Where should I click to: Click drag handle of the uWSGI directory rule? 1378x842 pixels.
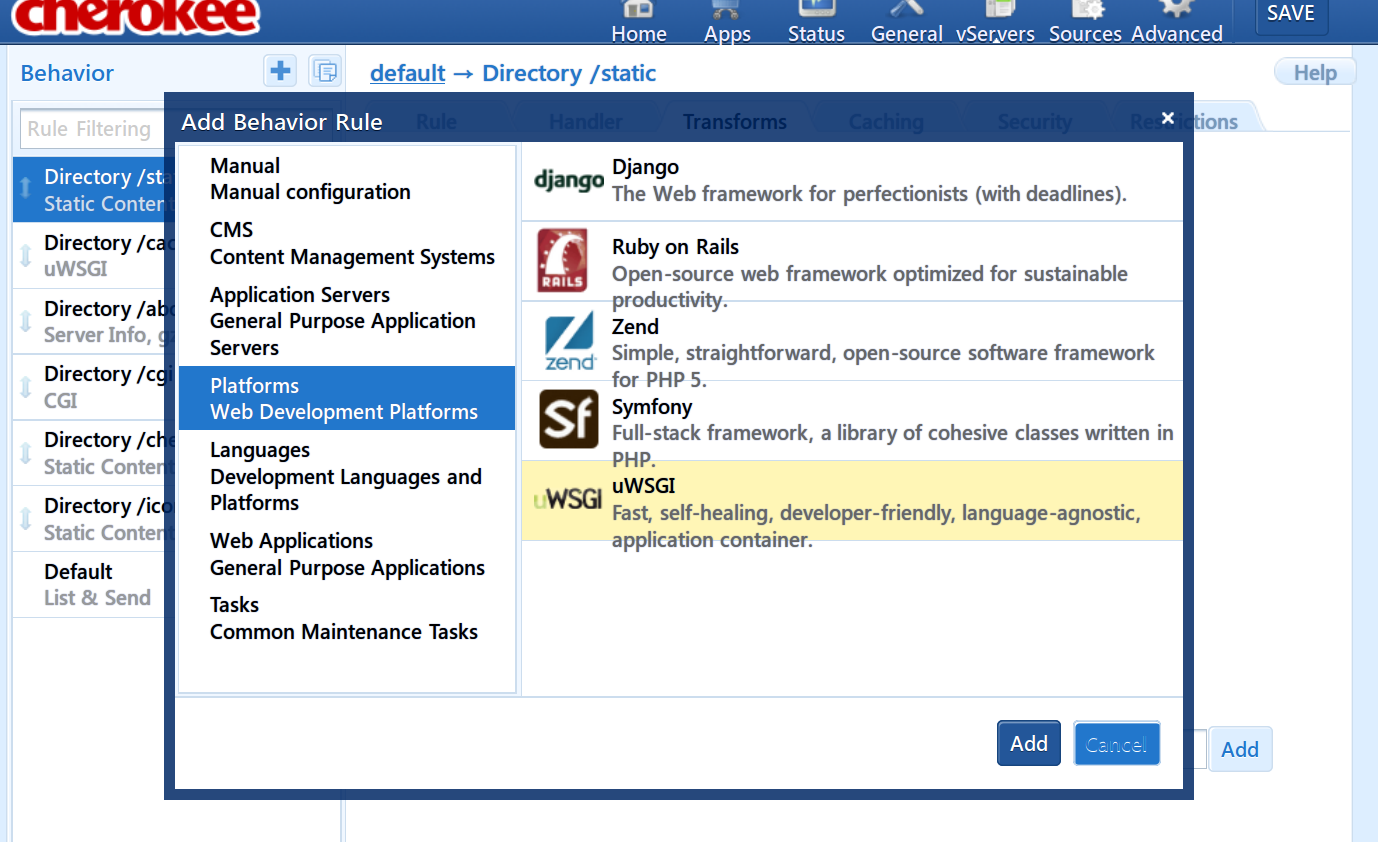point(26,255)
